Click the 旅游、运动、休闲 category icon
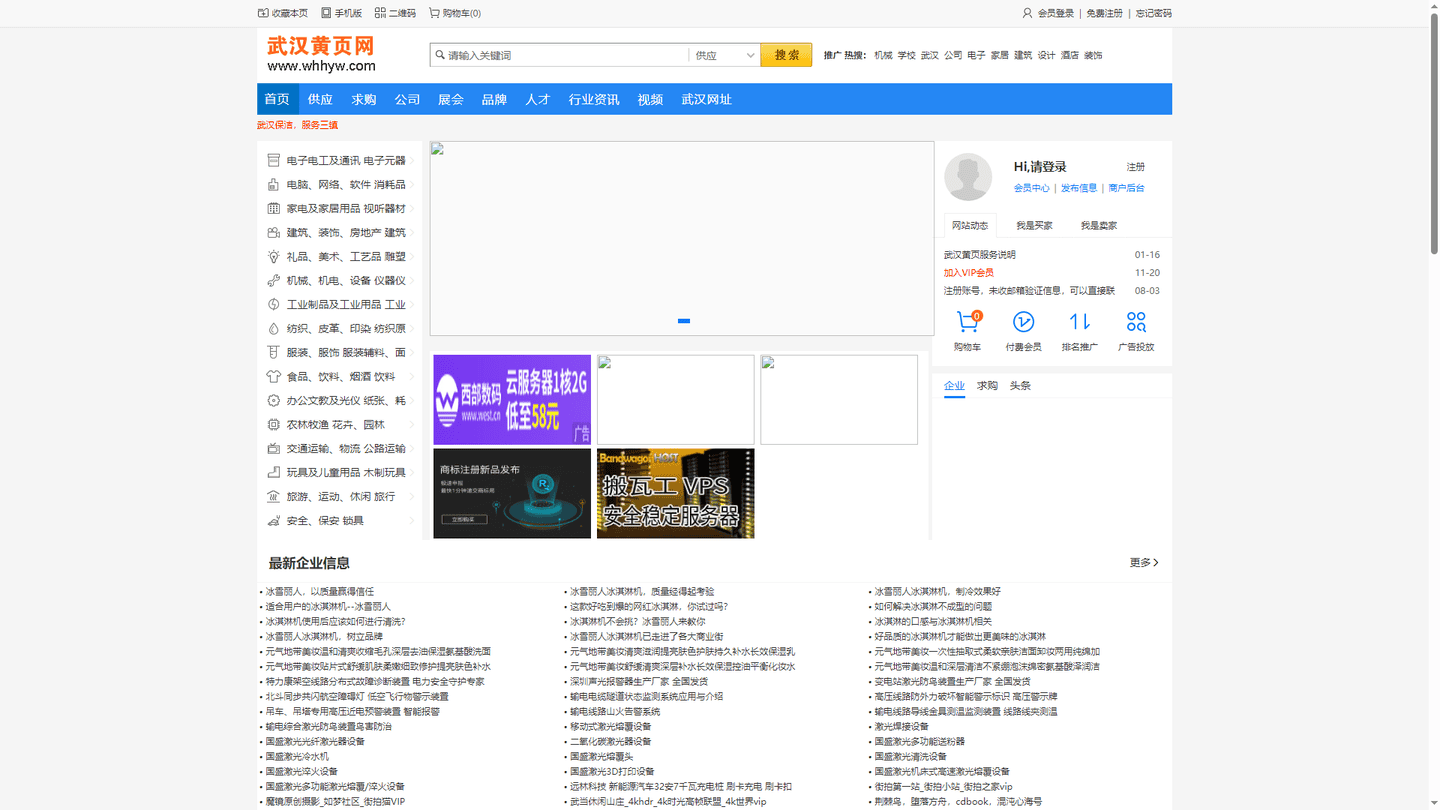This screenshot has height=810, width=1440. 273,496
